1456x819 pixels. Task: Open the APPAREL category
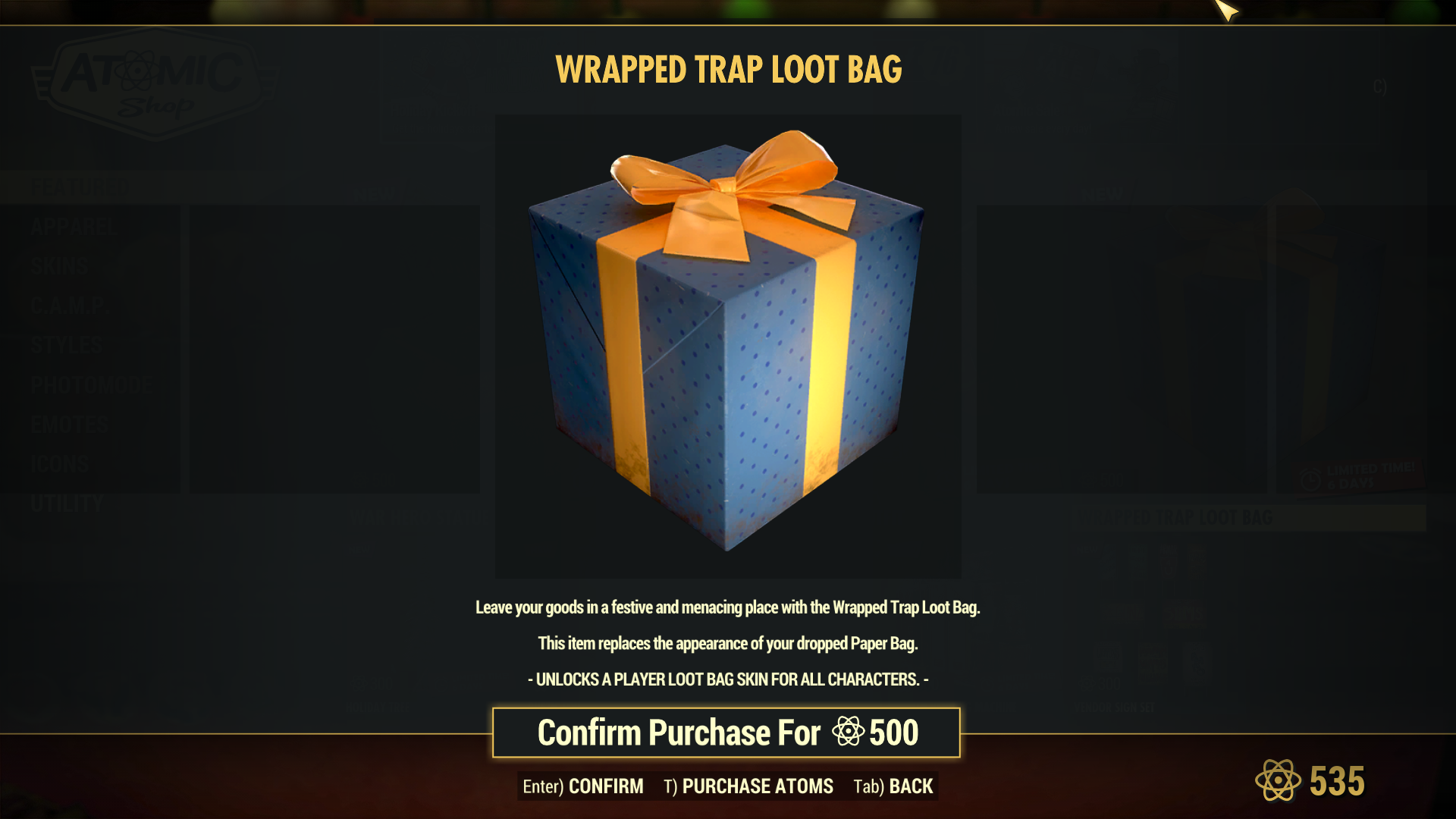[x=72, y=227]
